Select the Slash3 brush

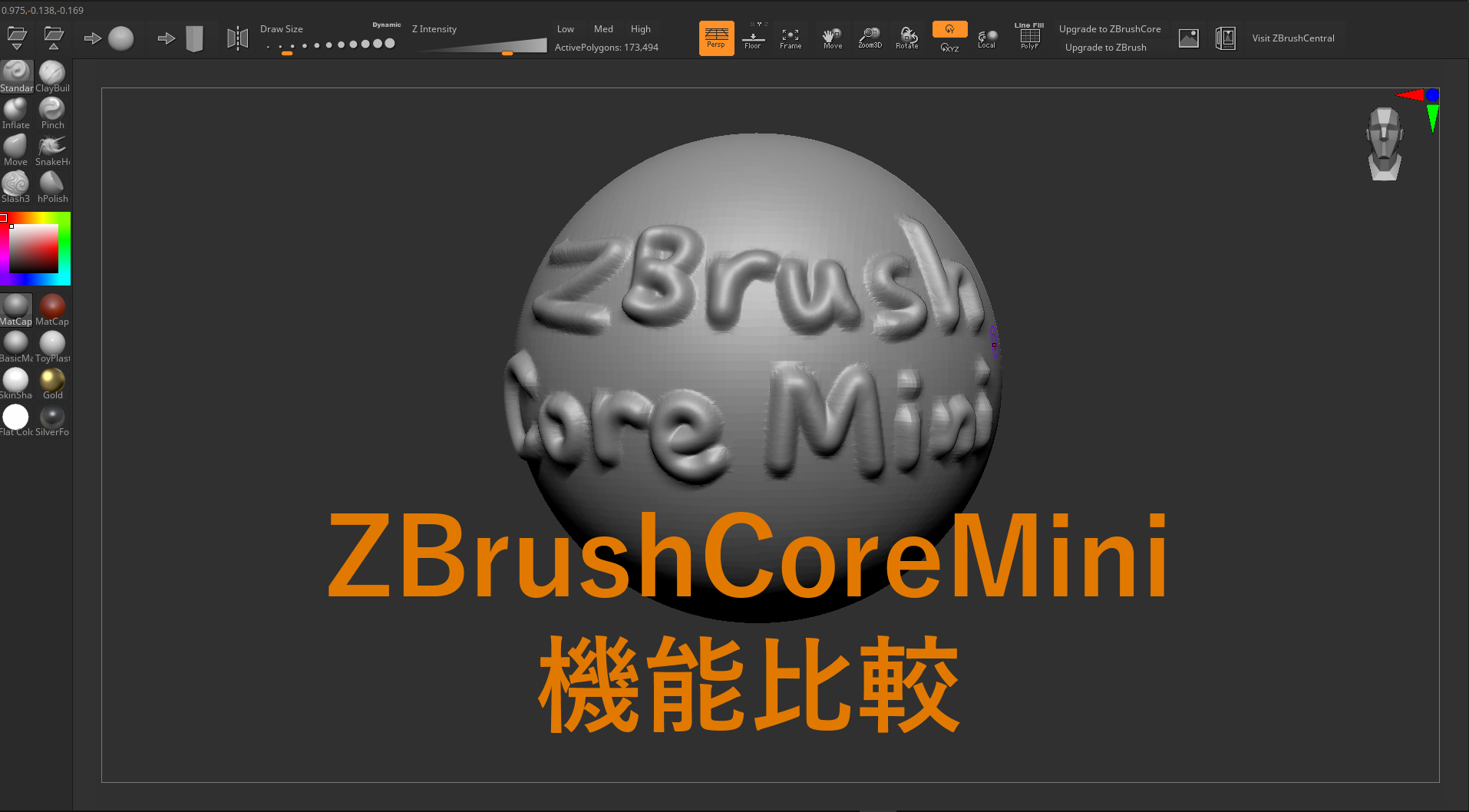tap(16, 187)
